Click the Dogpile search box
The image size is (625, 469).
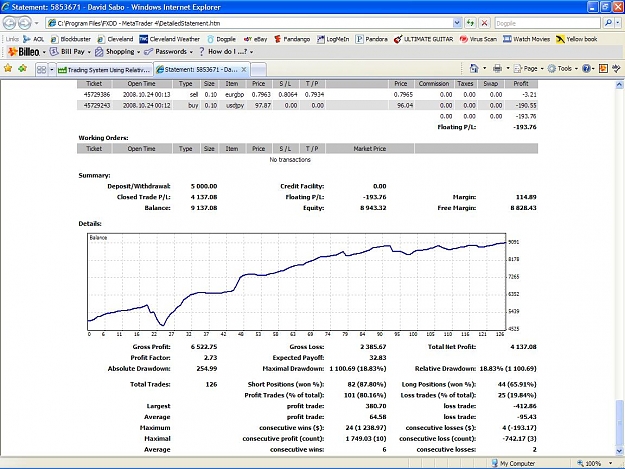[547, 23]
